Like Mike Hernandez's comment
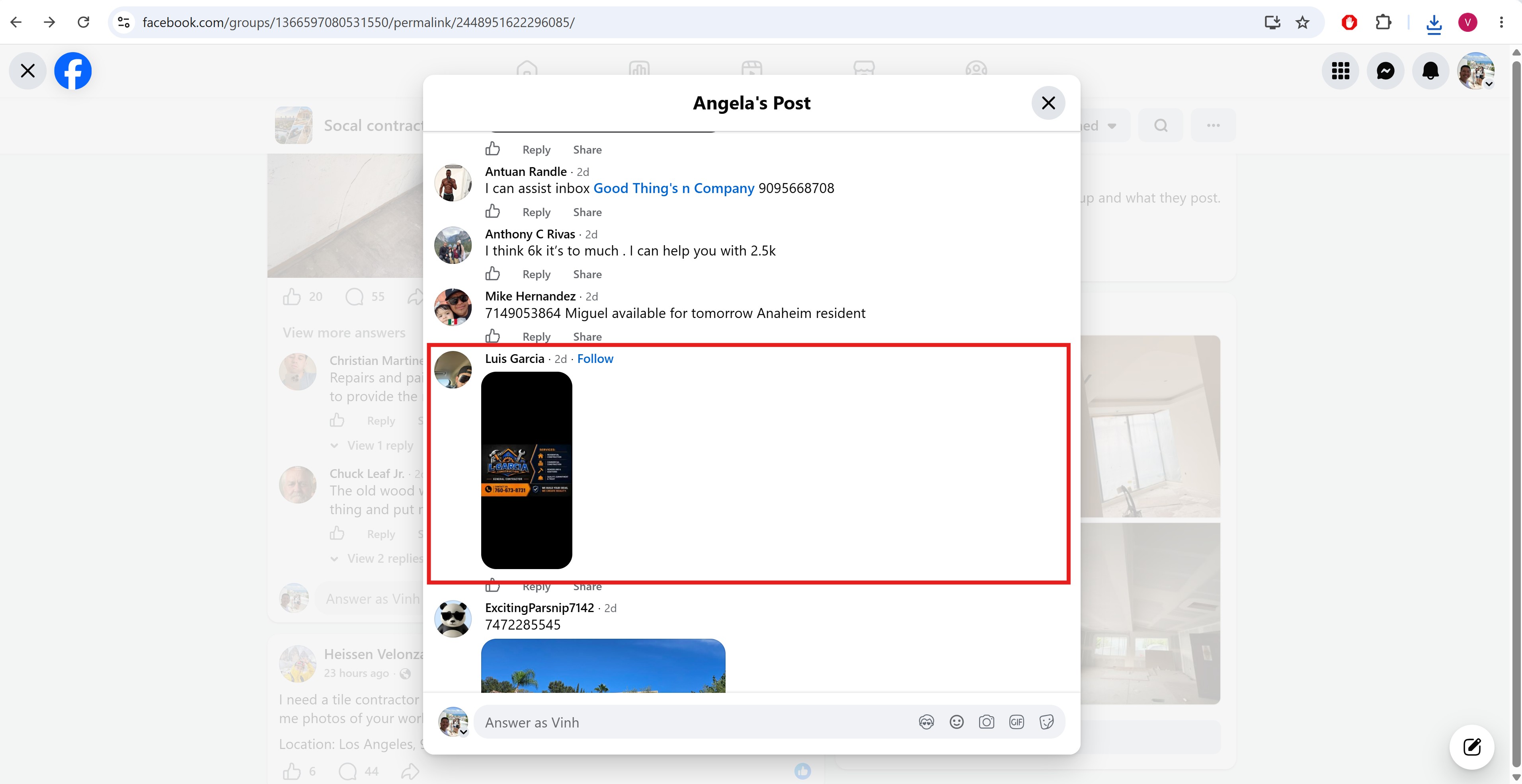This screenshot has height=784, width=1522. tap(493, 335)
